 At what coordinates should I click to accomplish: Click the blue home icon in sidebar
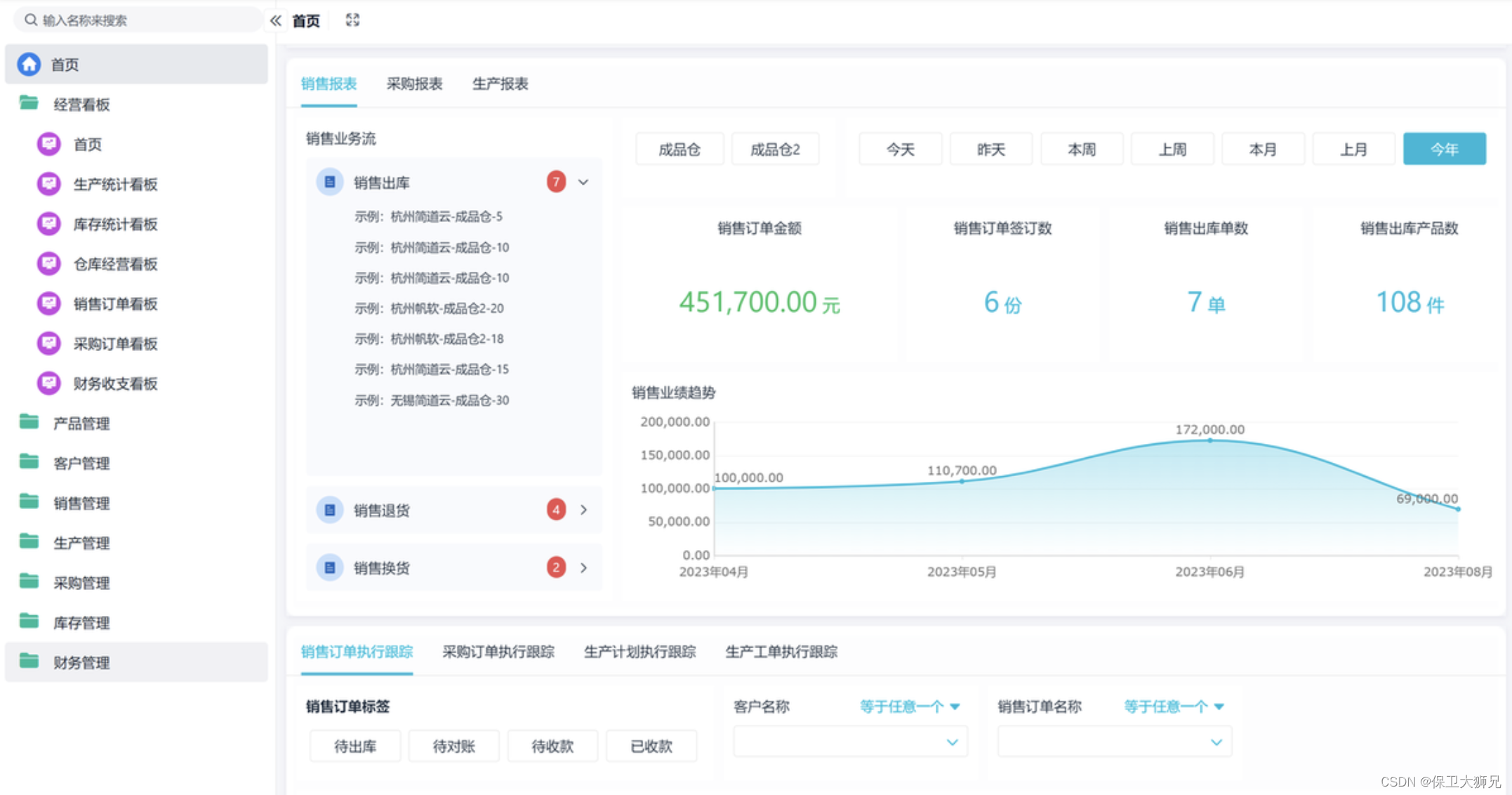pos(29,64)
